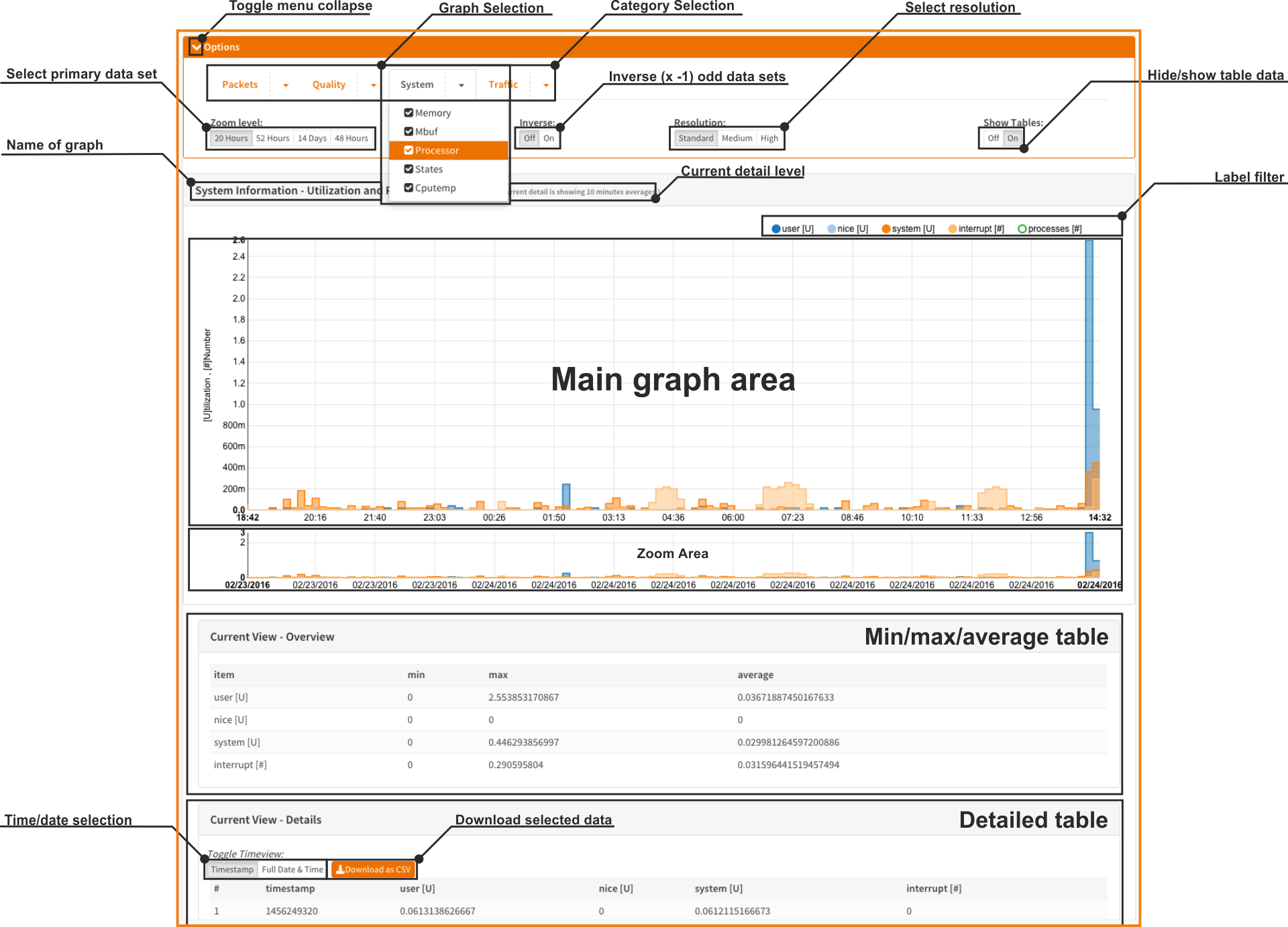Uncheck the States checkbox
The height and width of the screenshot is (927, 1288).
tap(409, 169)
